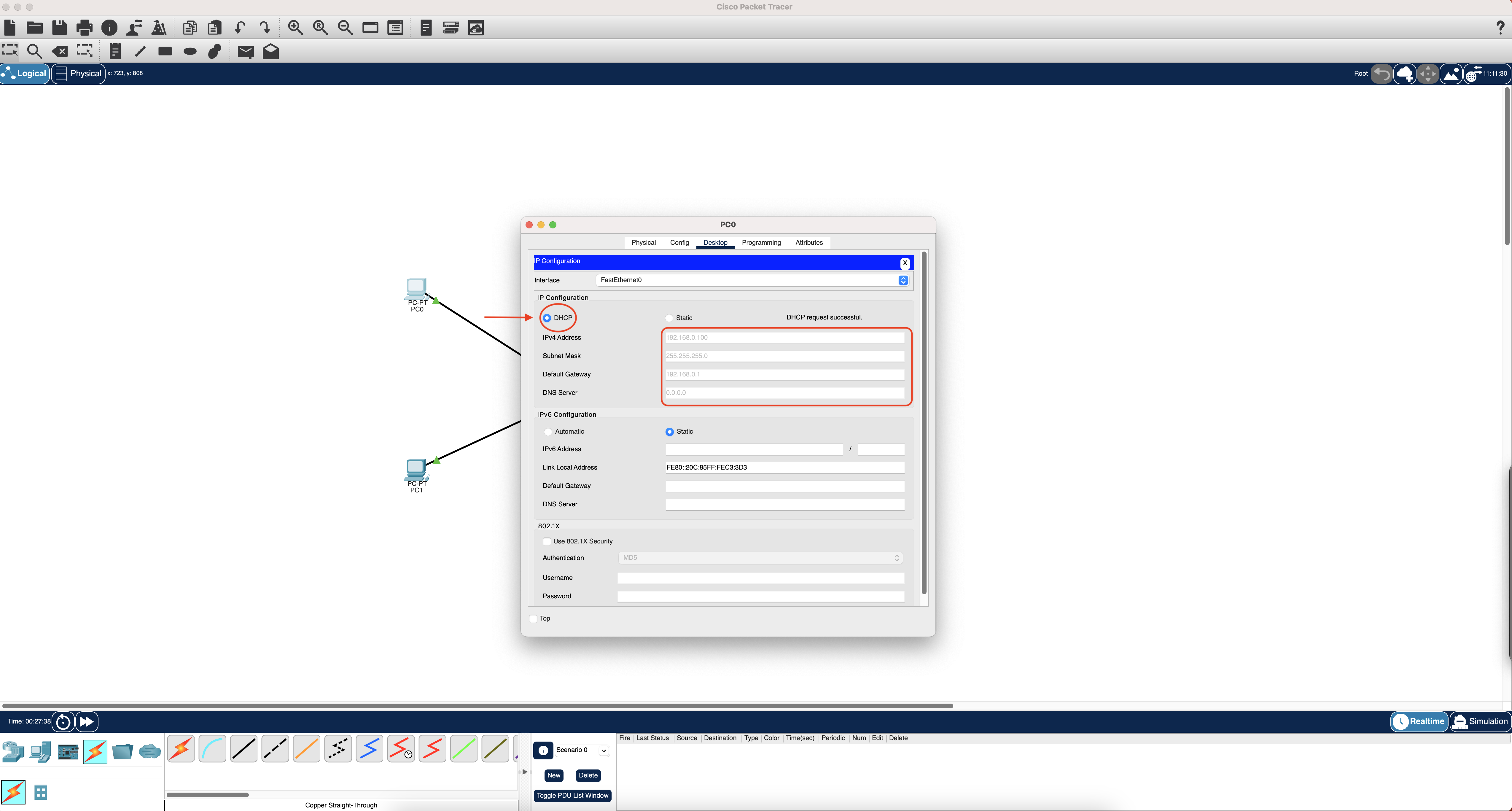1512x811 pixels.
Task: Save the network with floppy icon
Action: pos(59,28)
